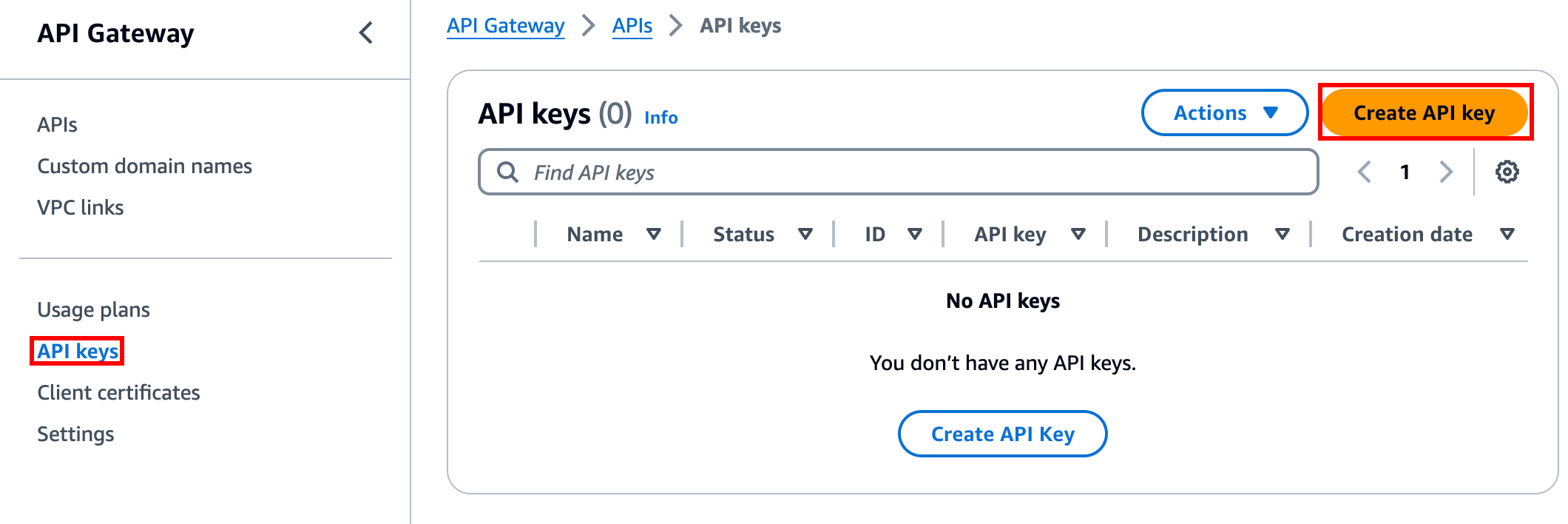Select Custom domain names in sidebar
Viewport: 1568px width, 524px height.
pos(144,166)
